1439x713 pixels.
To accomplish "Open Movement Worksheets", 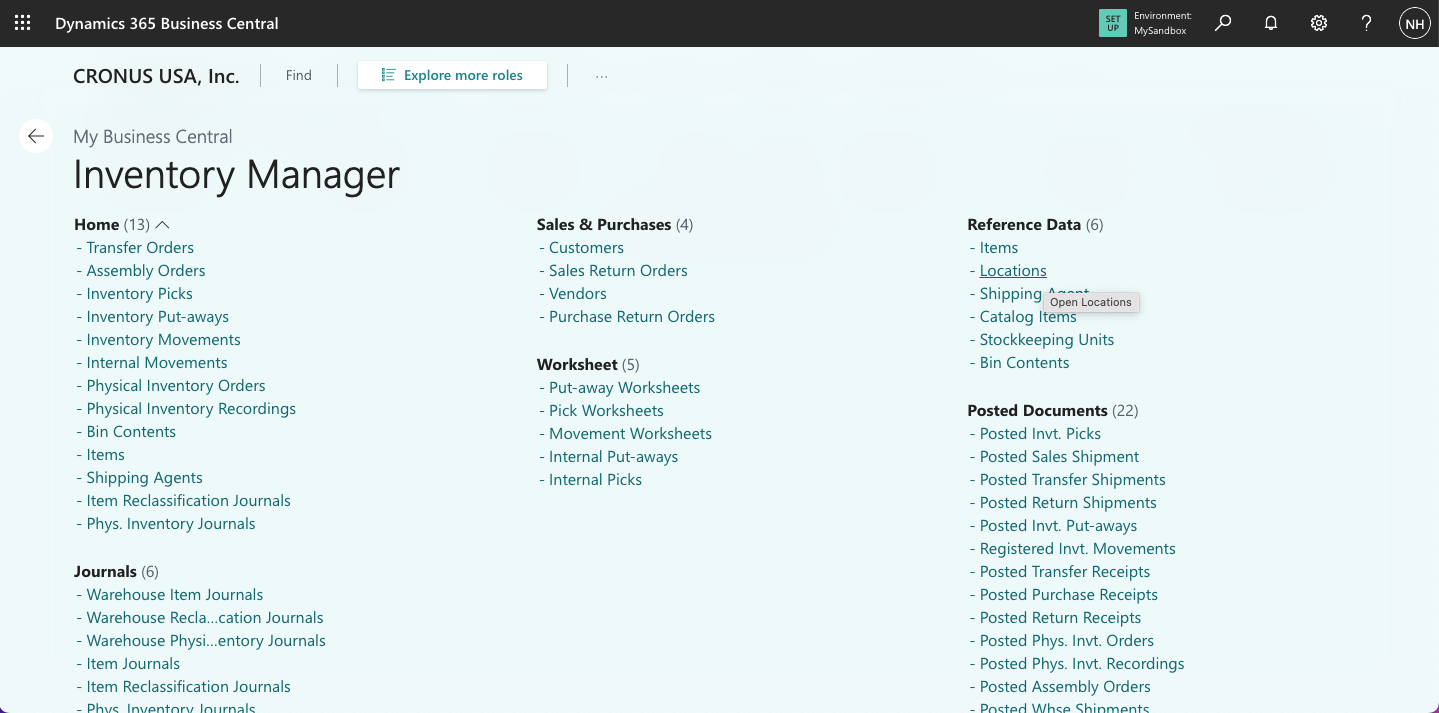I will (x=630, y=434).
